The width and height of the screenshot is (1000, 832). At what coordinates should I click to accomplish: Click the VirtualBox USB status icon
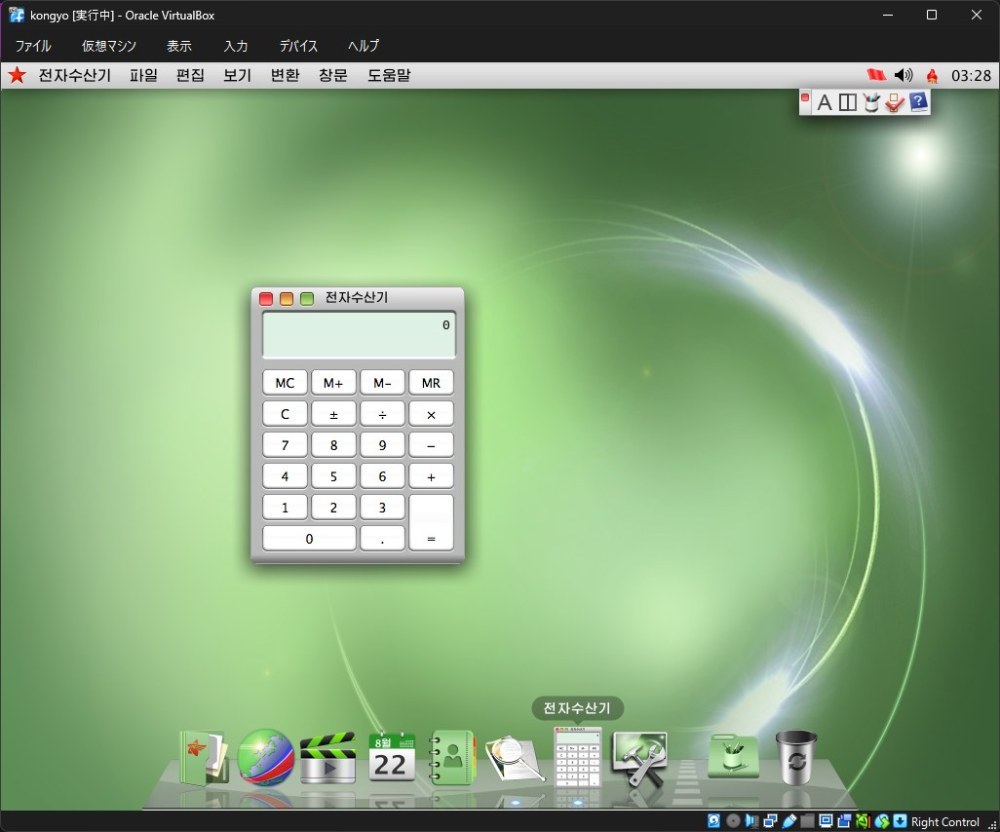click(789, 821)
